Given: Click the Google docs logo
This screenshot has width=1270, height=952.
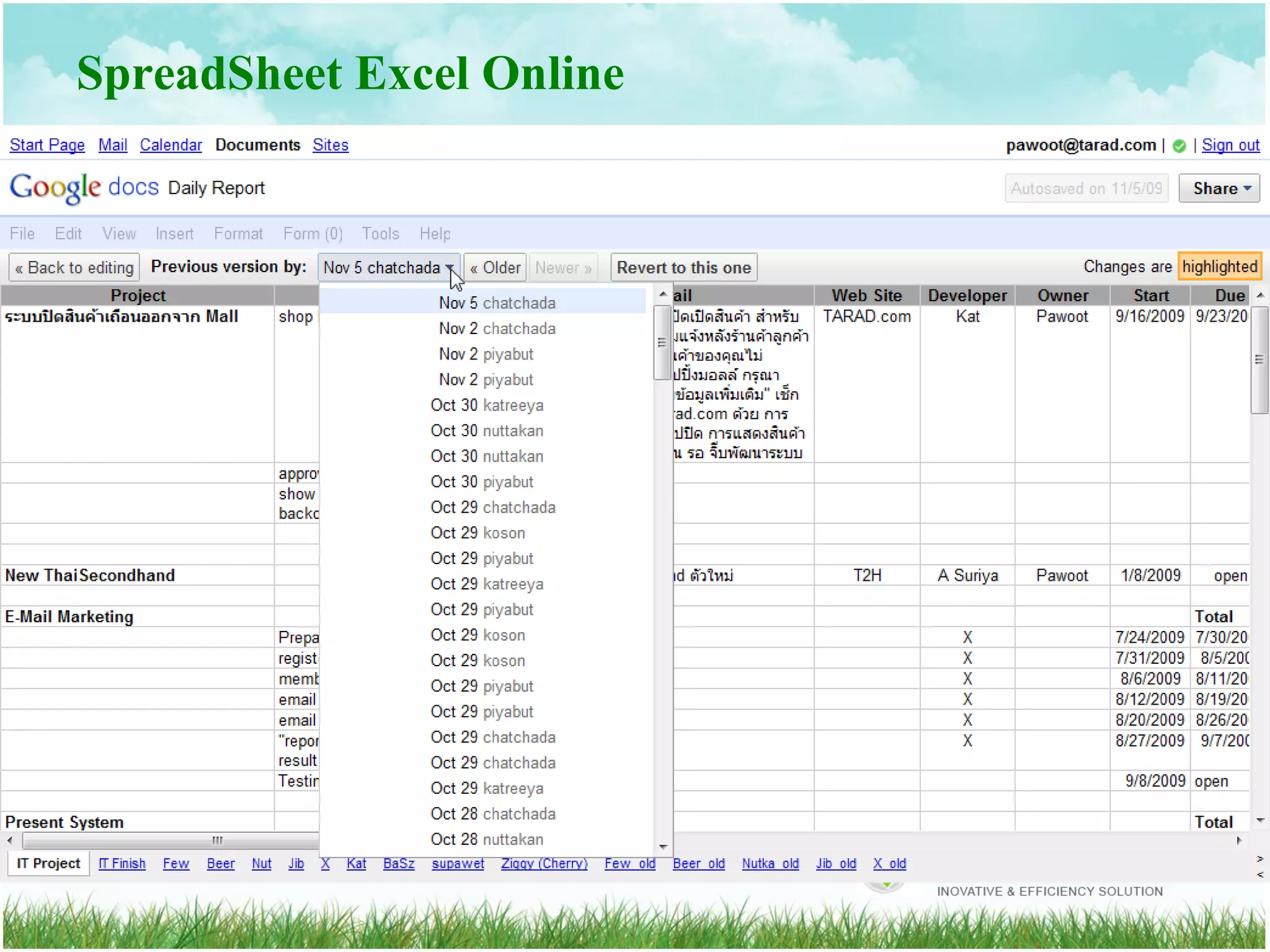Looking at the screenshot, I should [84, 188].
